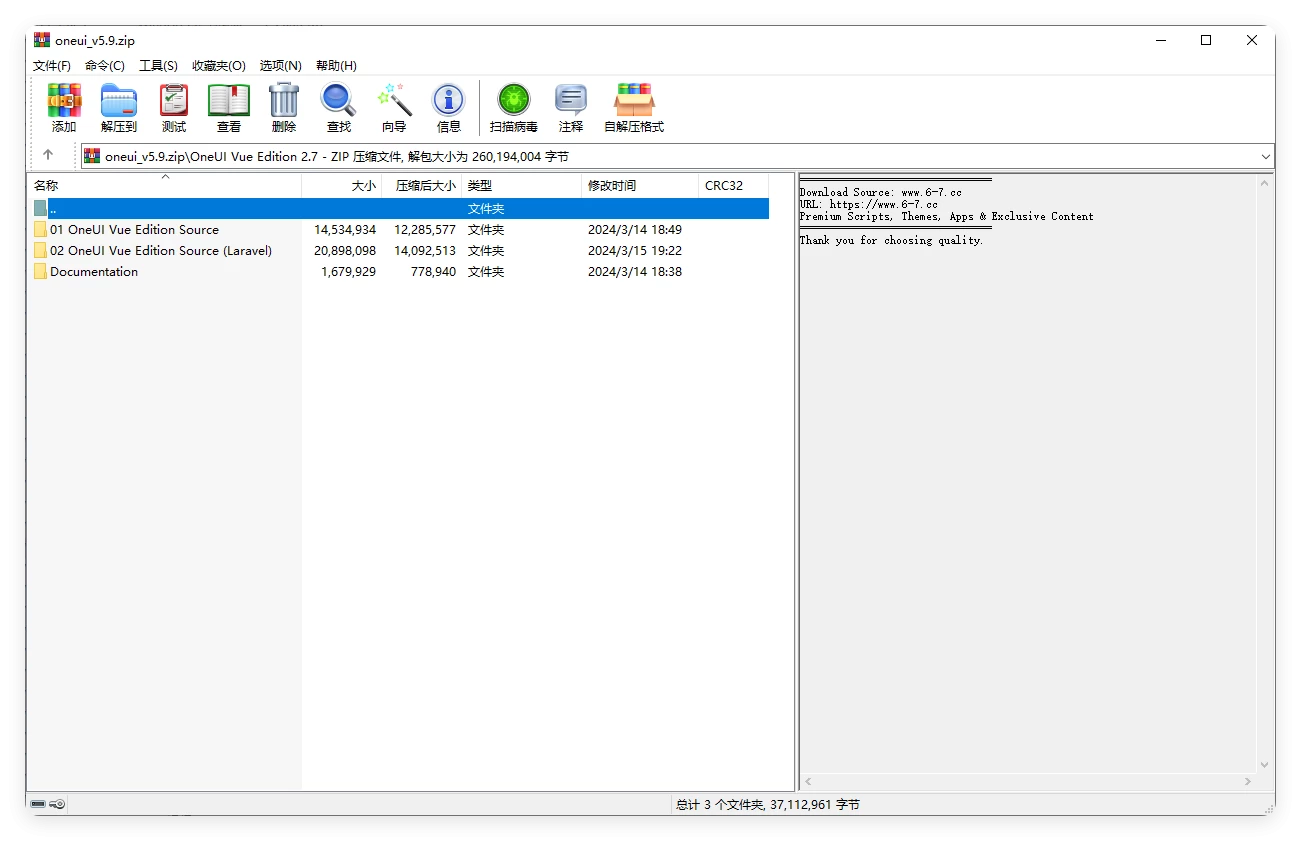Screen dimensions: 1301x841
Task: Start 扫描病毒 virus scan icon
Action: (x=514, y=107)
